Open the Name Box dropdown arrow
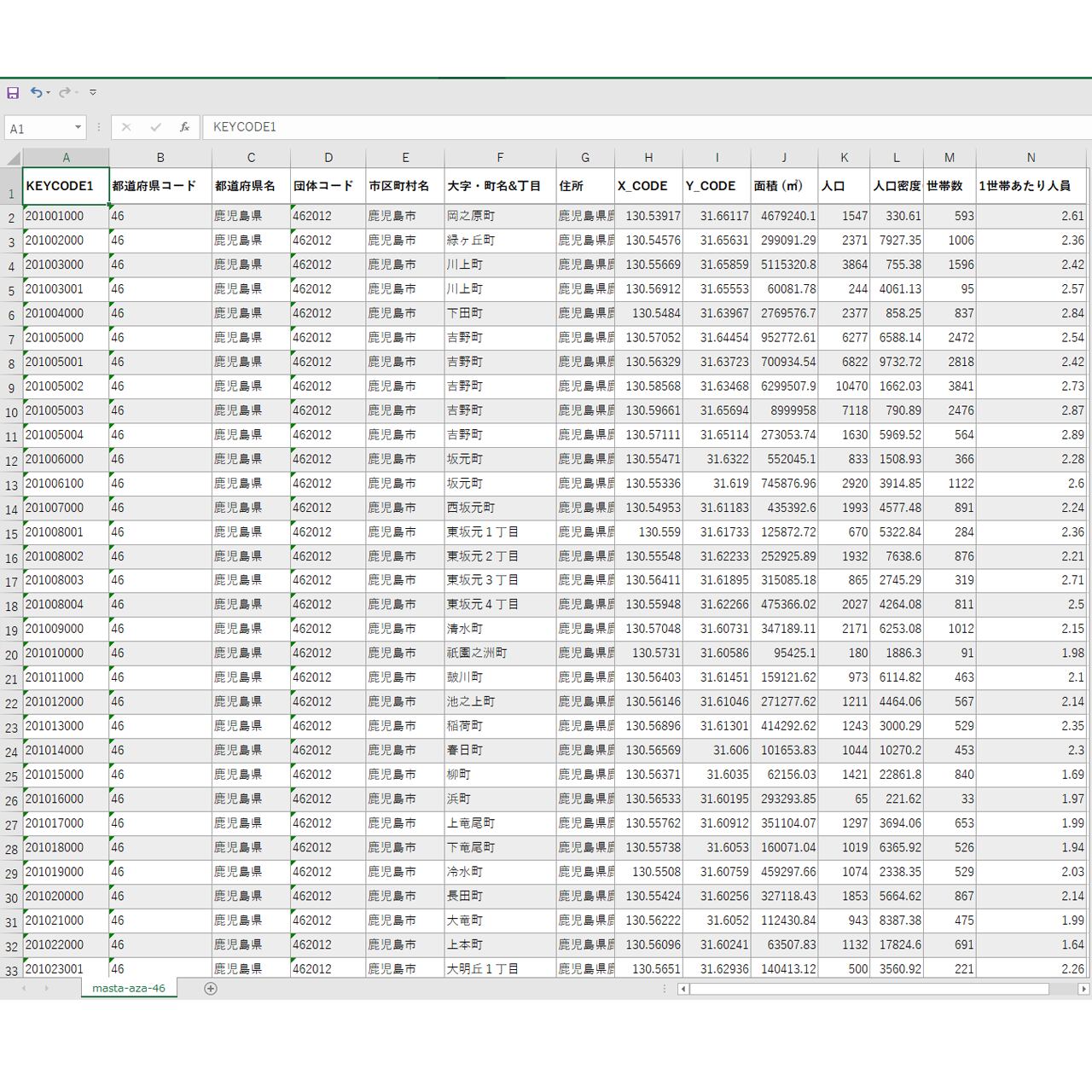The height and width of the screenshot is (1092, 1092). [x=78, y=127]
